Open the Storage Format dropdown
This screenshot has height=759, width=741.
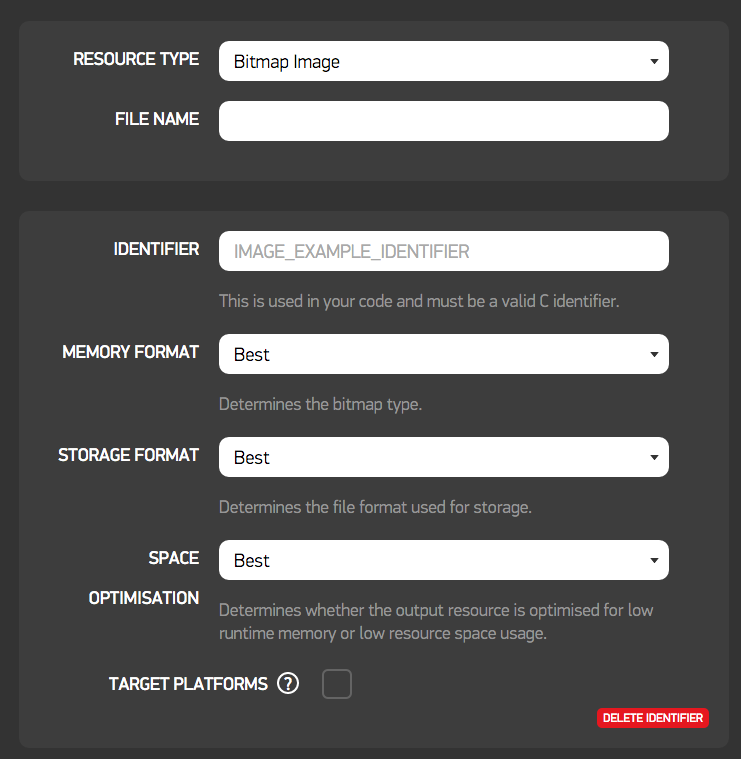tap(443, 457)
